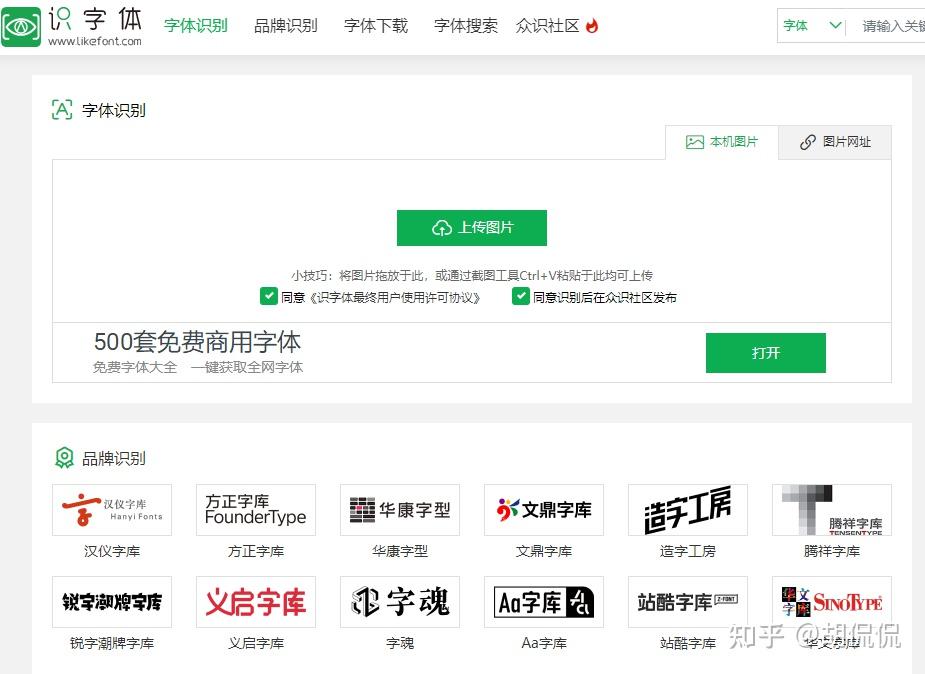Select the 字体识别 navigation tab
Screen dimensions: 925x674
coord(196,26)
